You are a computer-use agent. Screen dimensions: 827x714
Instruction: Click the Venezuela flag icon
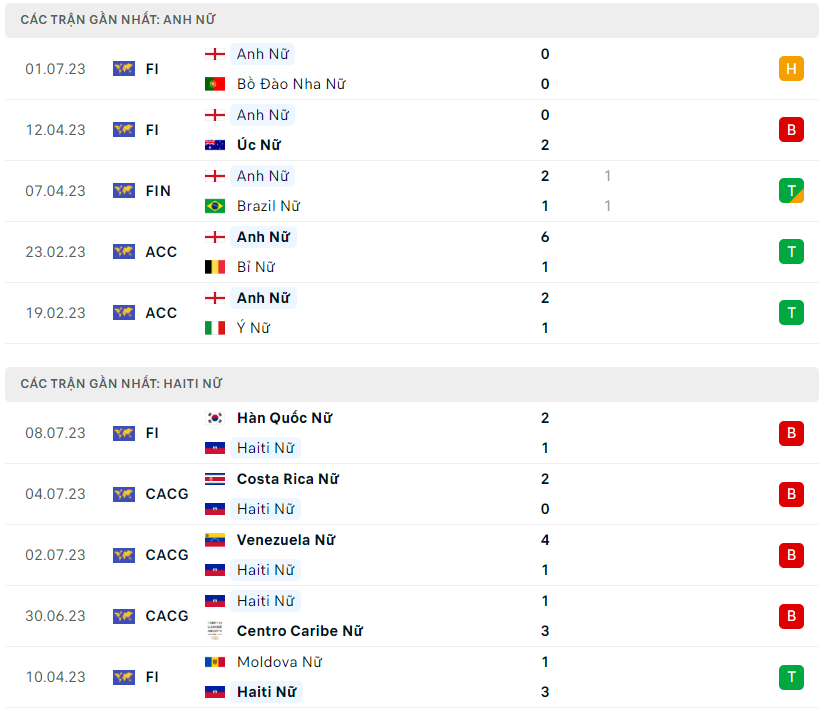tap(215, 540)
